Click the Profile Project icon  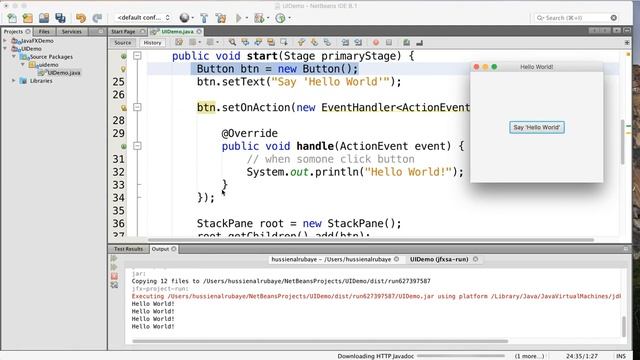280,18
